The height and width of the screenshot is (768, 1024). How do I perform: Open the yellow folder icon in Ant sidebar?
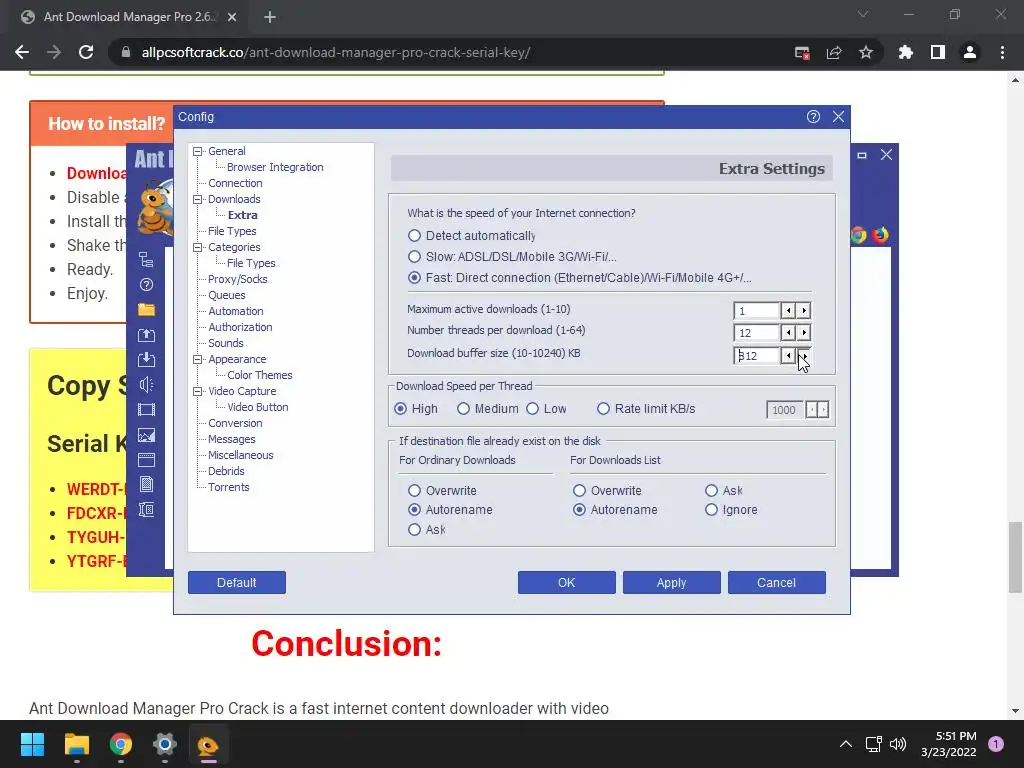click(146, 310)
